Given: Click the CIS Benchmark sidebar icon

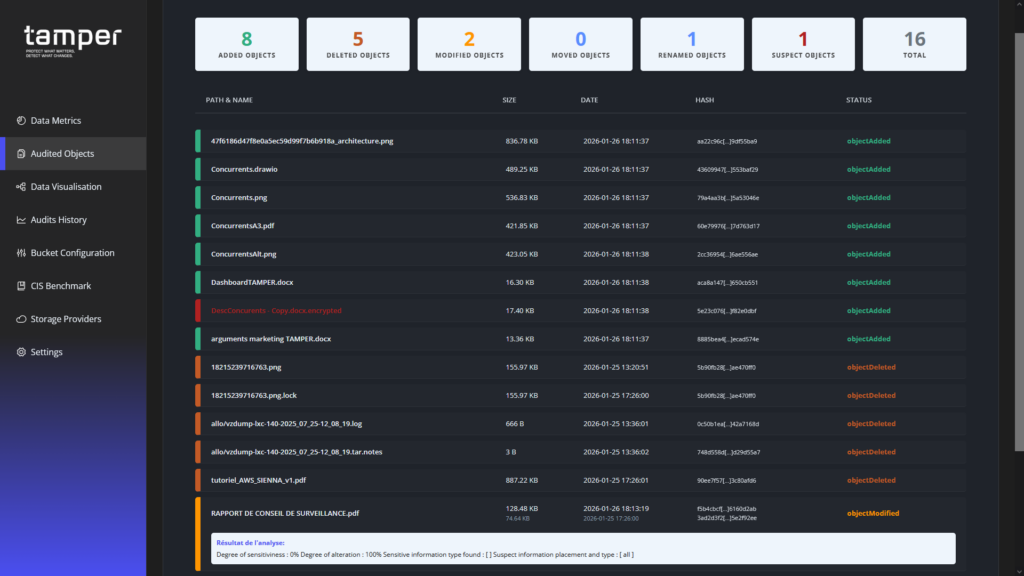Looking at the screenshot, I should click(21, 286).
